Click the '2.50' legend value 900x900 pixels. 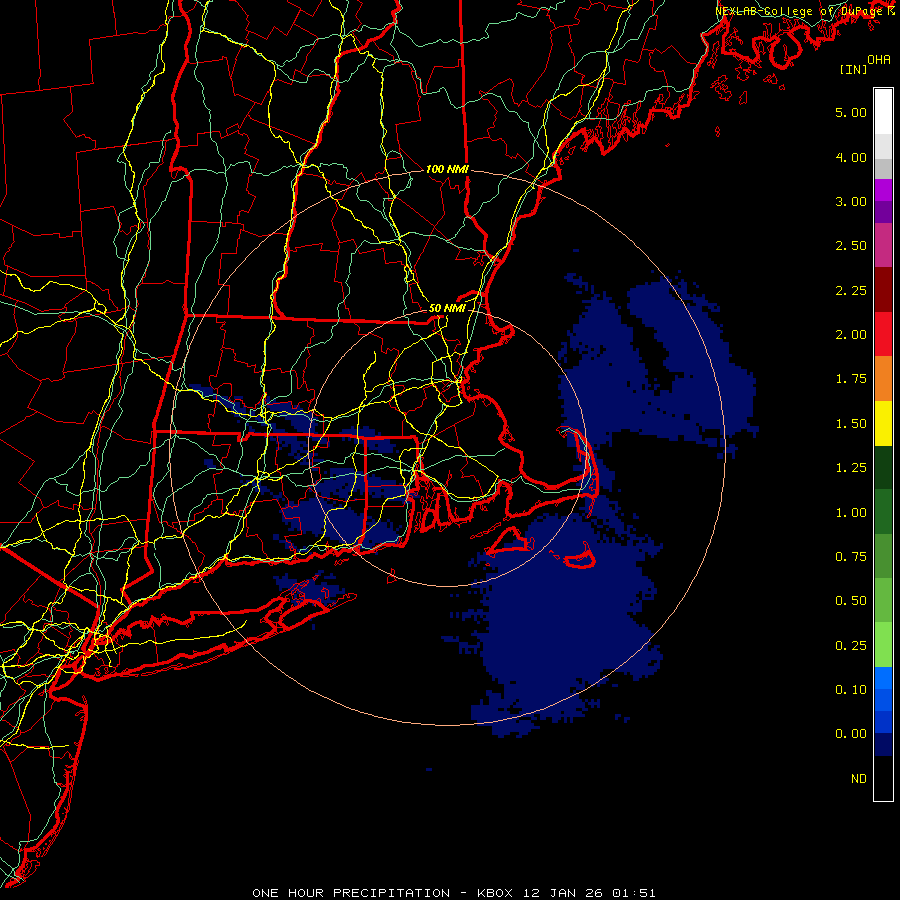[851, 246]
